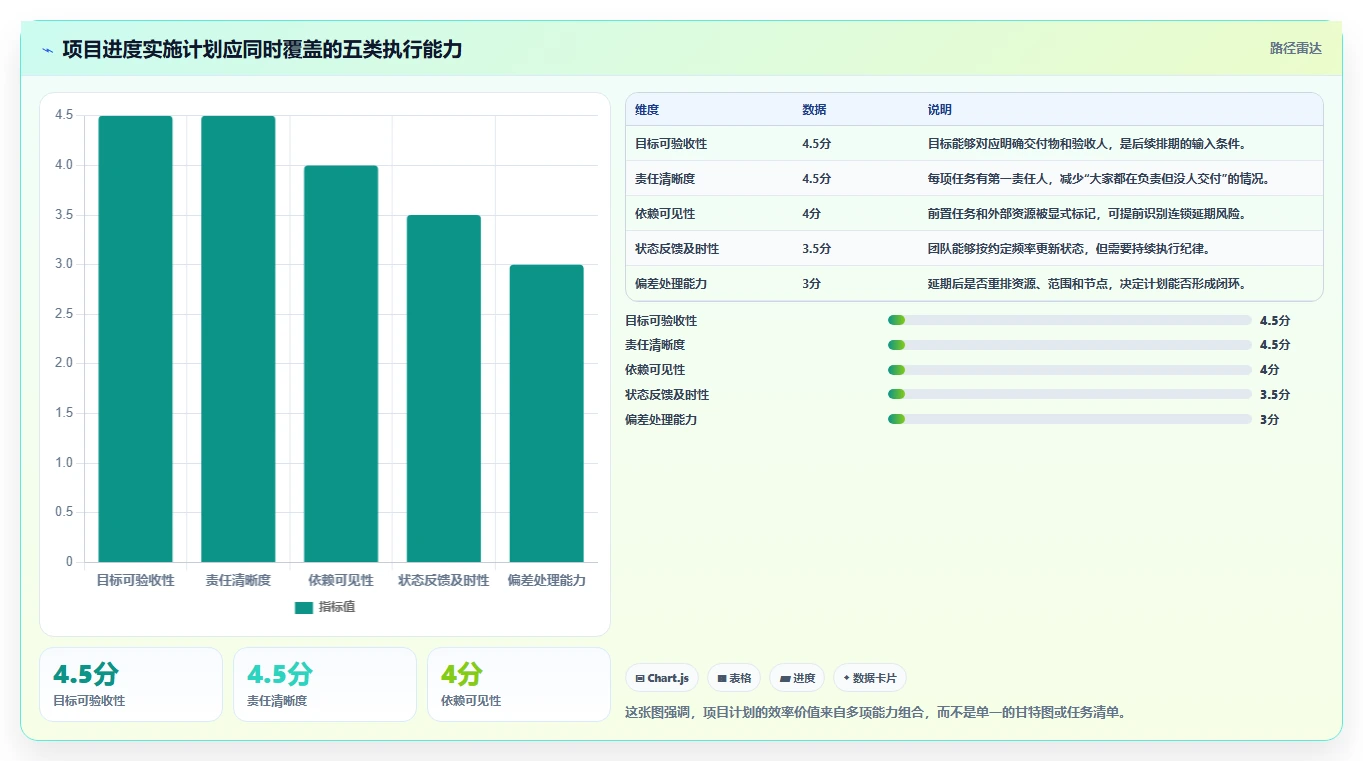Click the bar for 状态反馈及时性
This screenshot has height=761, width=1363.
(444, 388)
